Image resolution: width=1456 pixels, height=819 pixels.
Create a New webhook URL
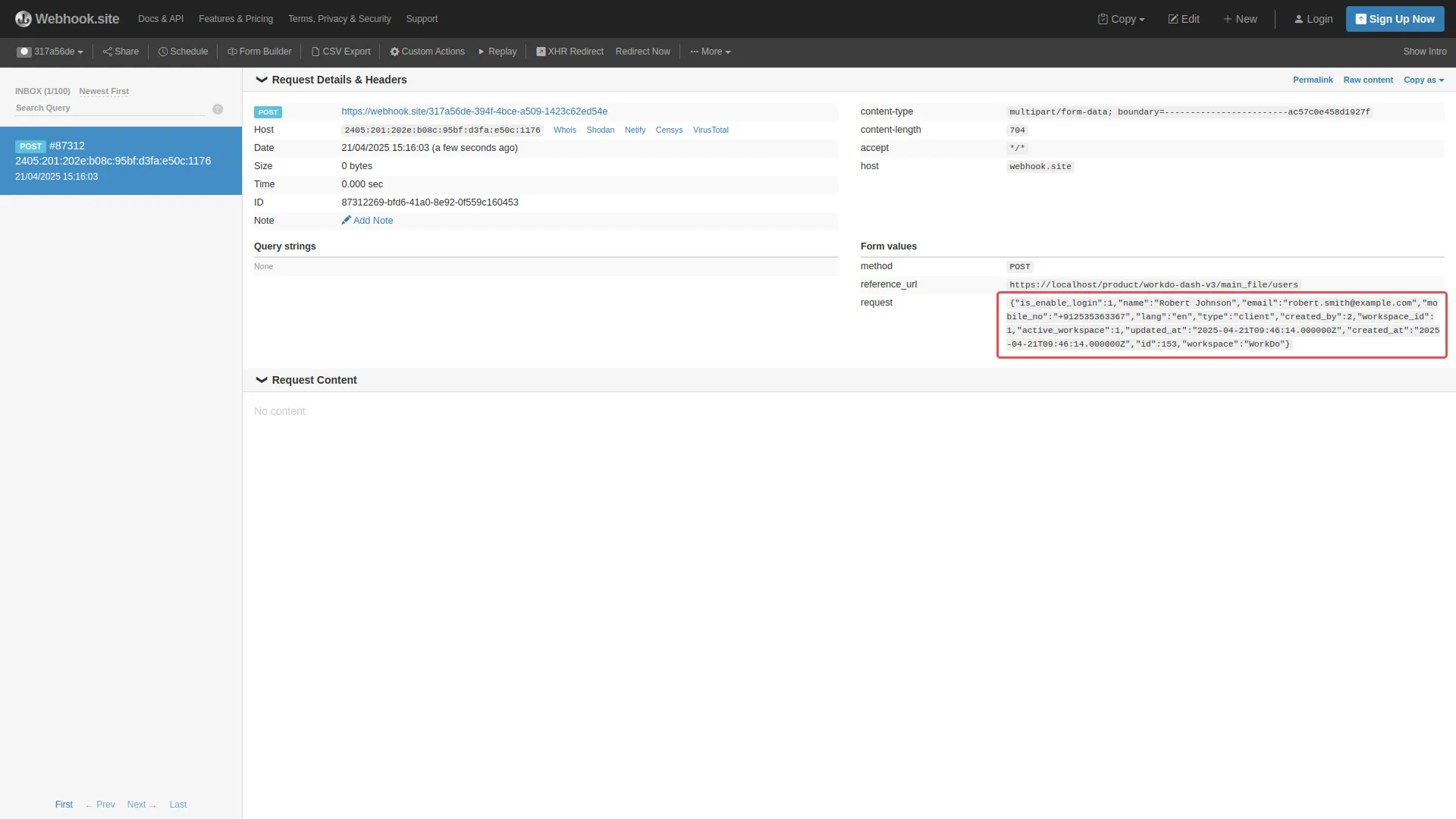pos(1240,18)
